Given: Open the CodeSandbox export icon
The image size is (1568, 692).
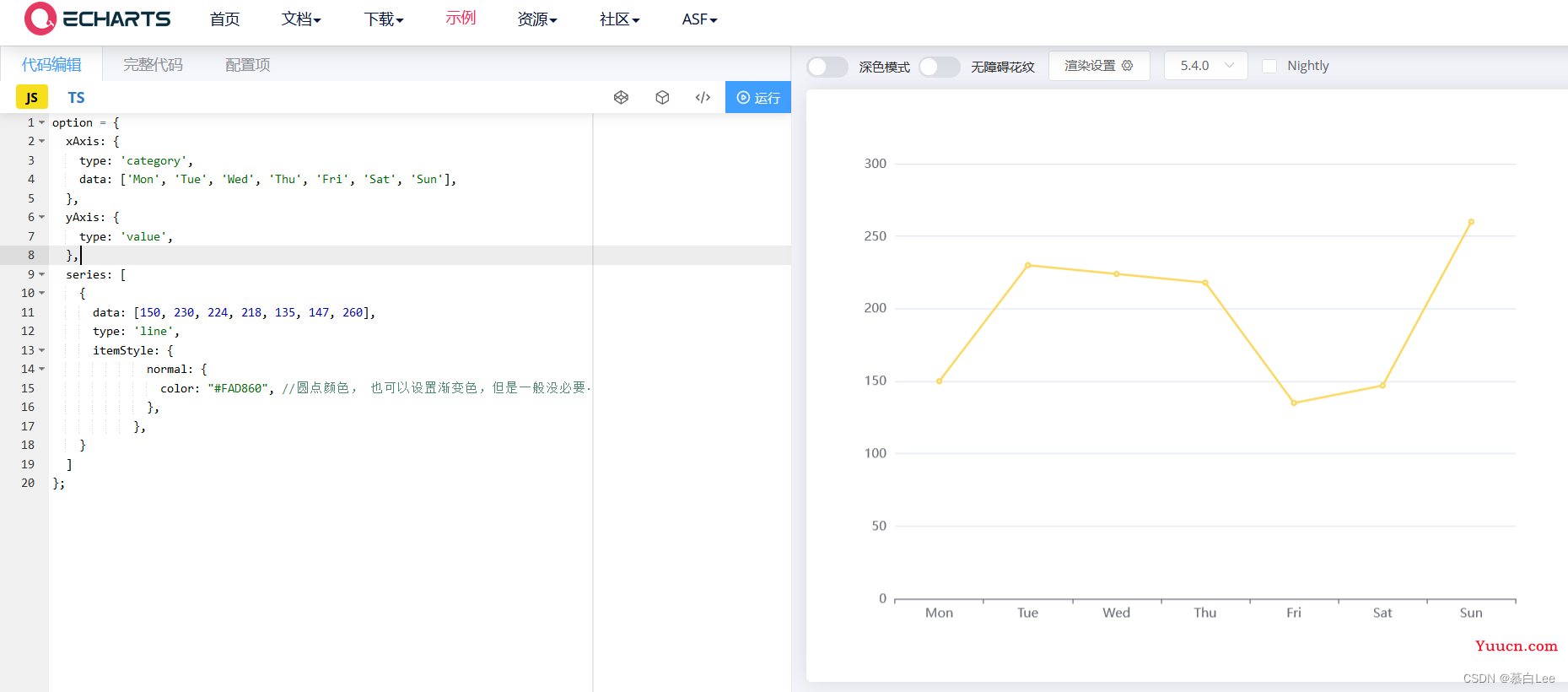Looking at the screenshot, I should pos(662,97).
